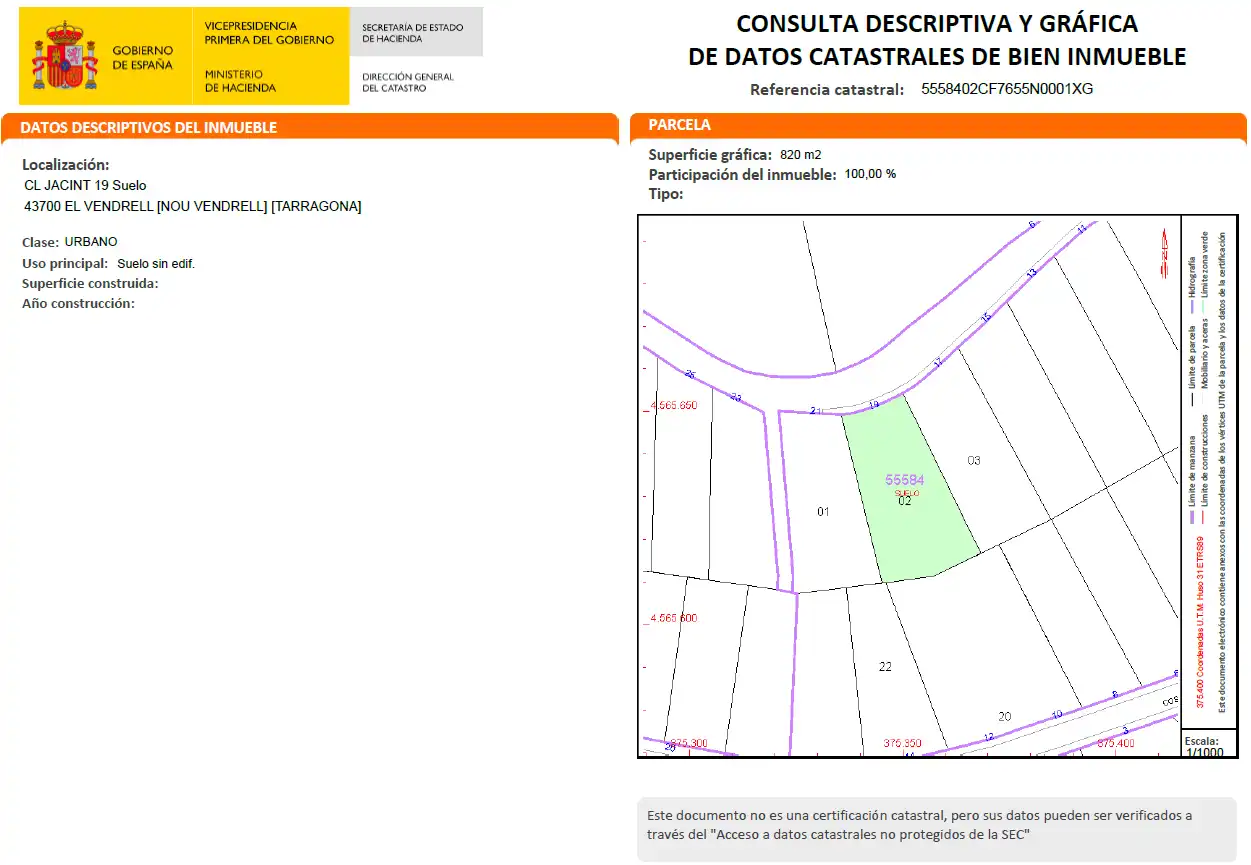1251x865 pixels.
Task: Click parcel label '22' on the map
Action: (x=885, y=667)
